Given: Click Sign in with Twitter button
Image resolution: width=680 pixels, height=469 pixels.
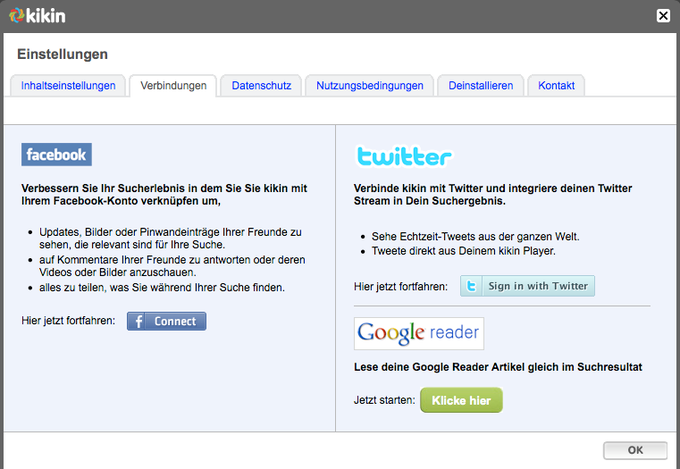Looking at the screenshot, I should [527, 286].
